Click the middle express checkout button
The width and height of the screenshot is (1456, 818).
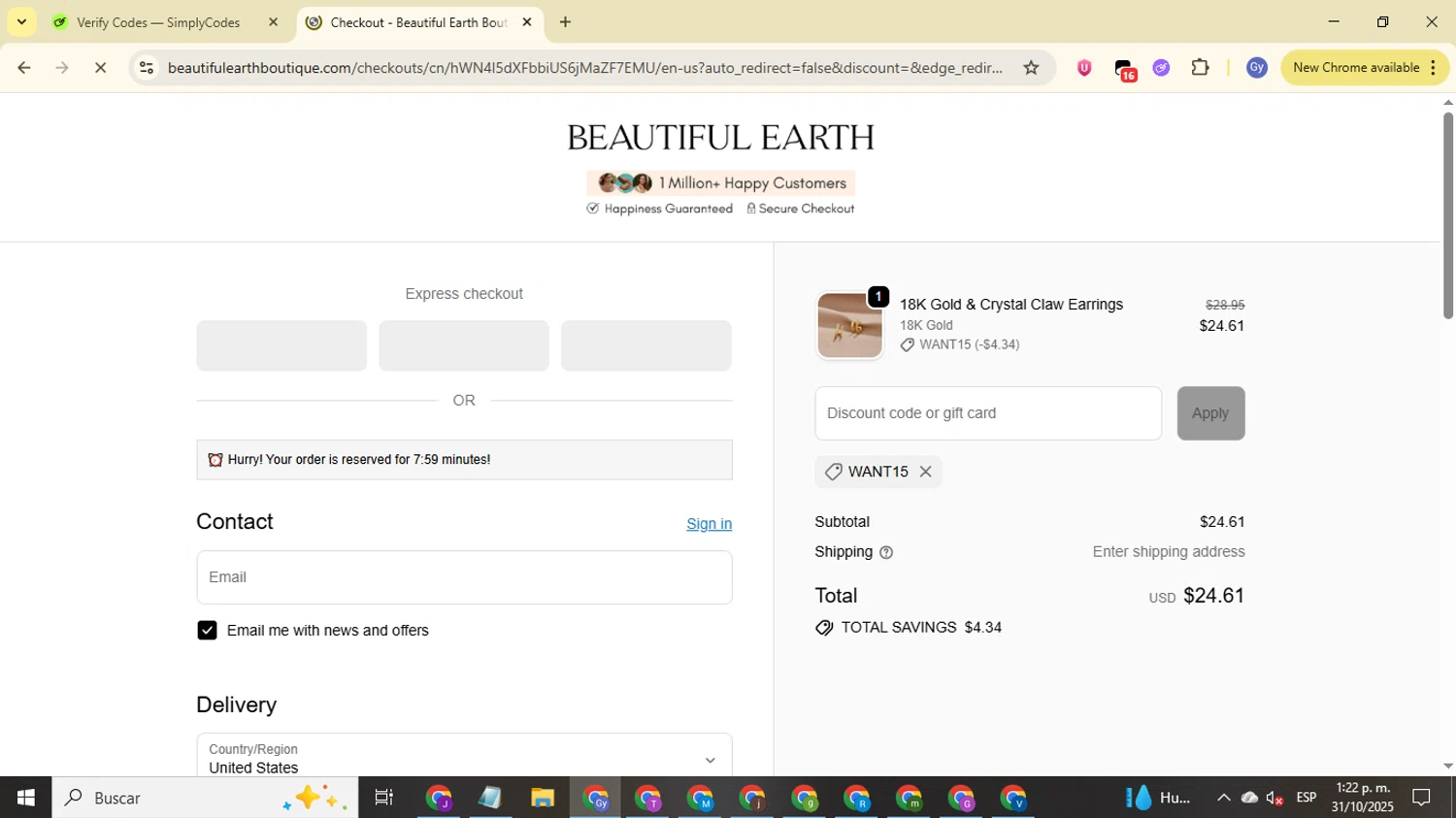pos(464,345)
